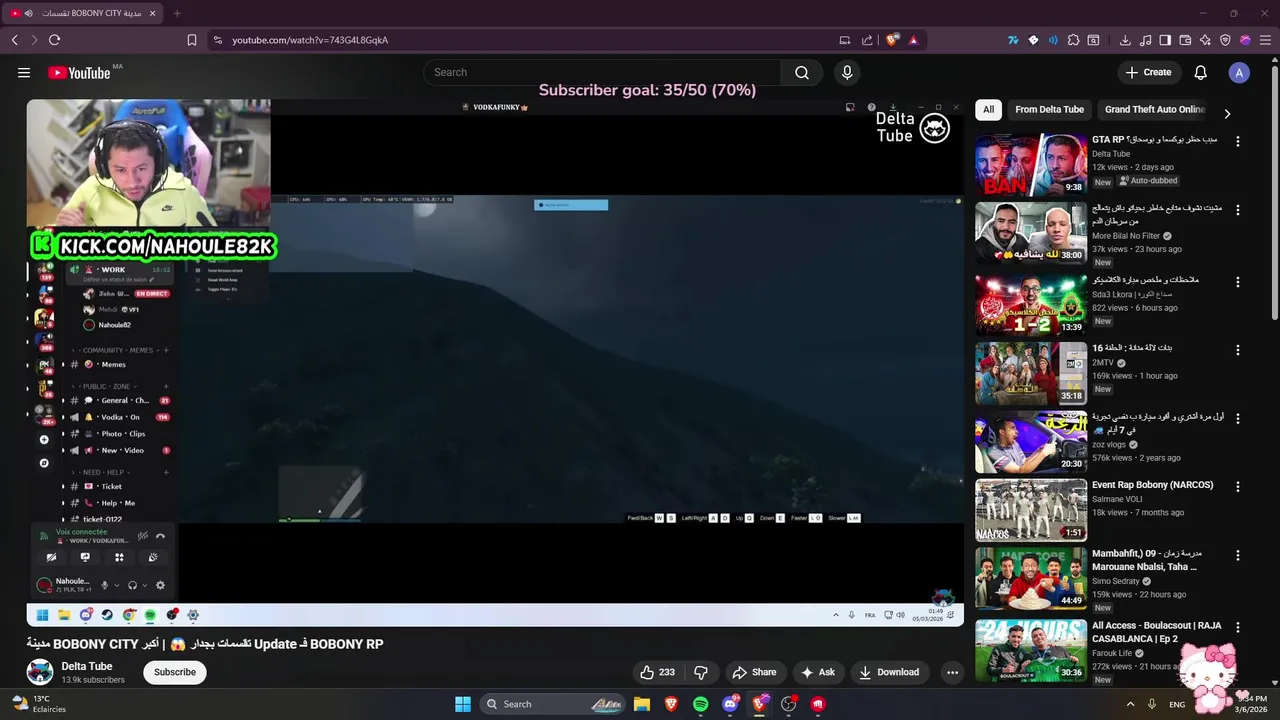
Task: Select the All filter chip
Action: pyautogui.click(x=988, y=110)
